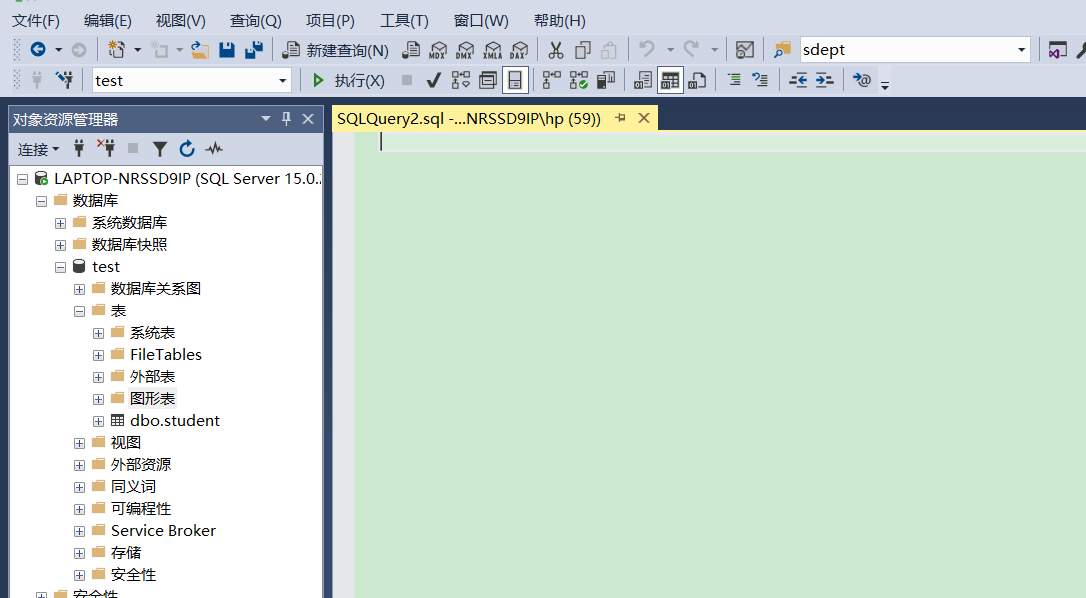
Task: Click the DAX query icon
Action: point(519,50)
